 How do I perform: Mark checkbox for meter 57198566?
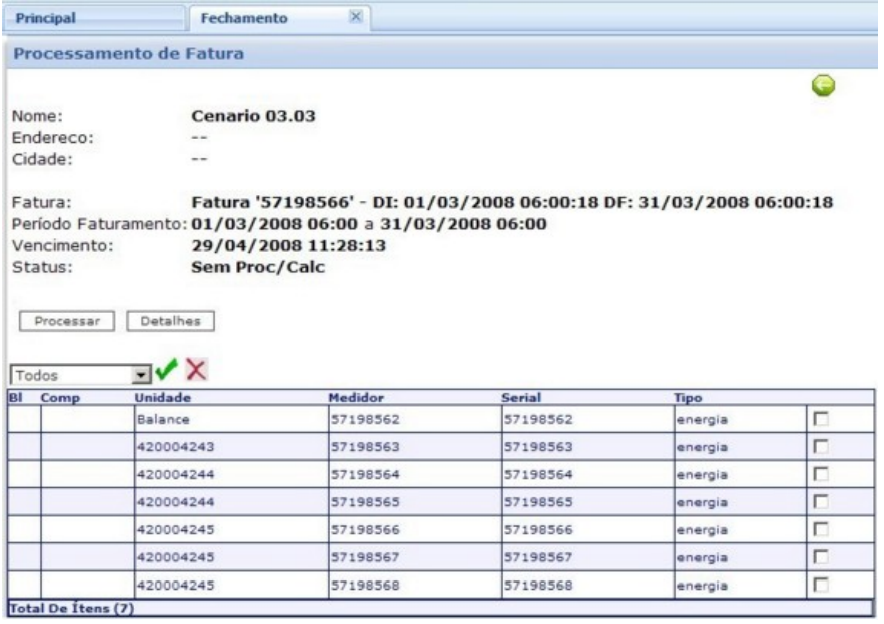[817, 529]
